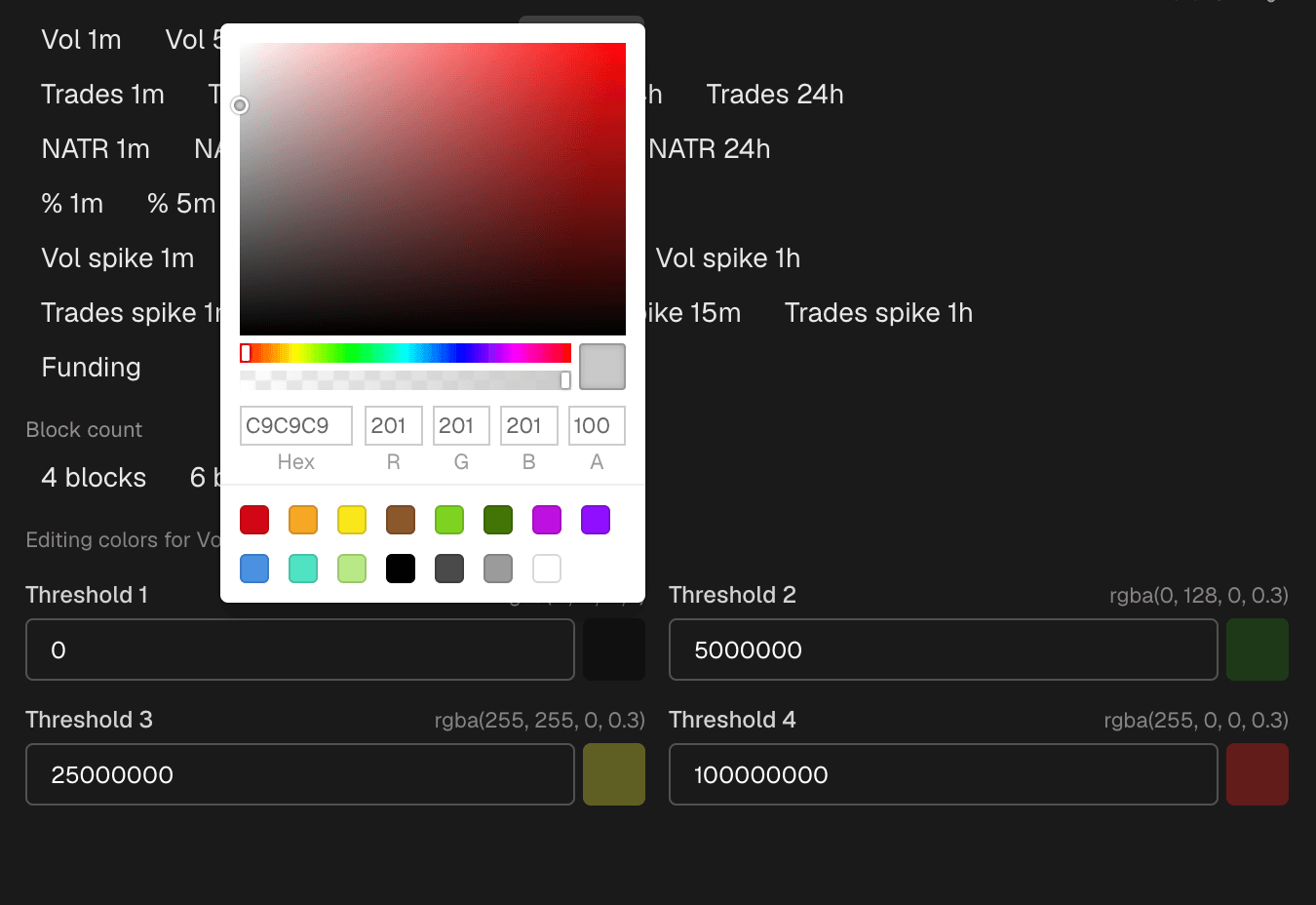Focus the G value input
Viewport: 1316px width, 905px height.
coord(461,425)
